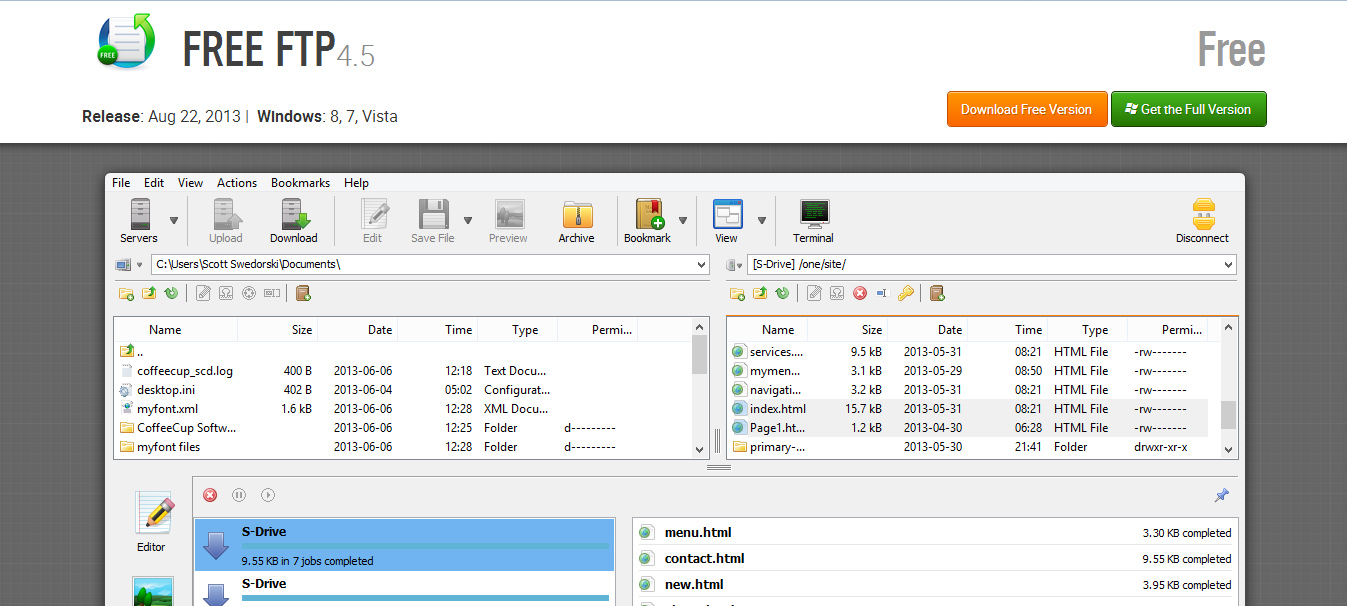This screenshot has width=1347, height=606.
Task: Open the local path dropdown list
Action: click(x=701, y=265)
